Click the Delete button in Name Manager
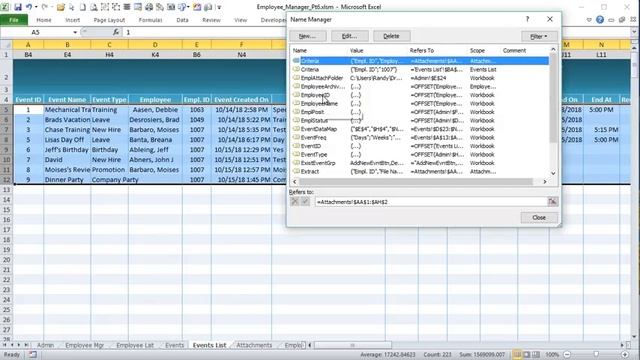640x360 pixels. tap(391, 36)
